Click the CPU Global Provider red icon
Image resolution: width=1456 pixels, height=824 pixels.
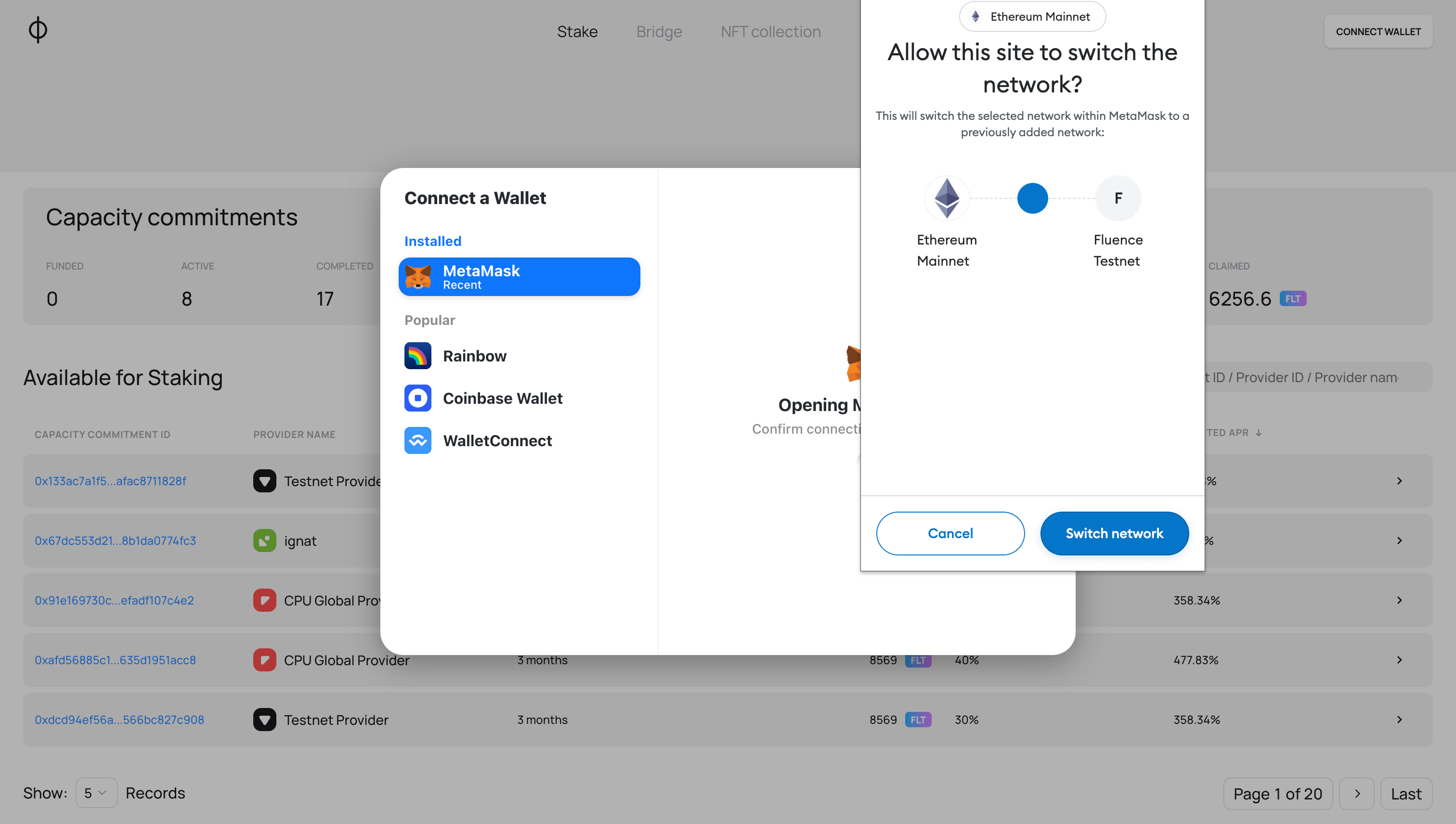pos(264,600)
